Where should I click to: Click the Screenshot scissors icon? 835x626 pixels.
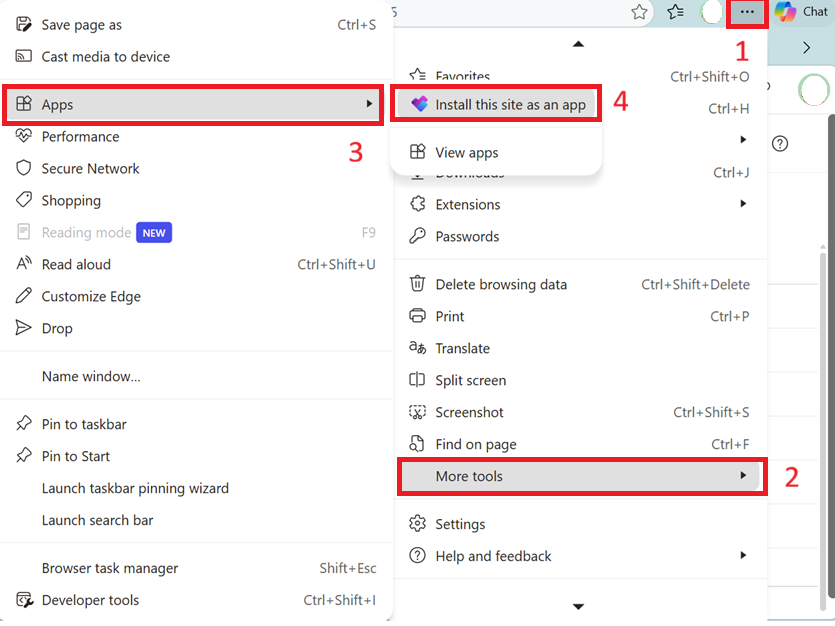coord(418,412)
